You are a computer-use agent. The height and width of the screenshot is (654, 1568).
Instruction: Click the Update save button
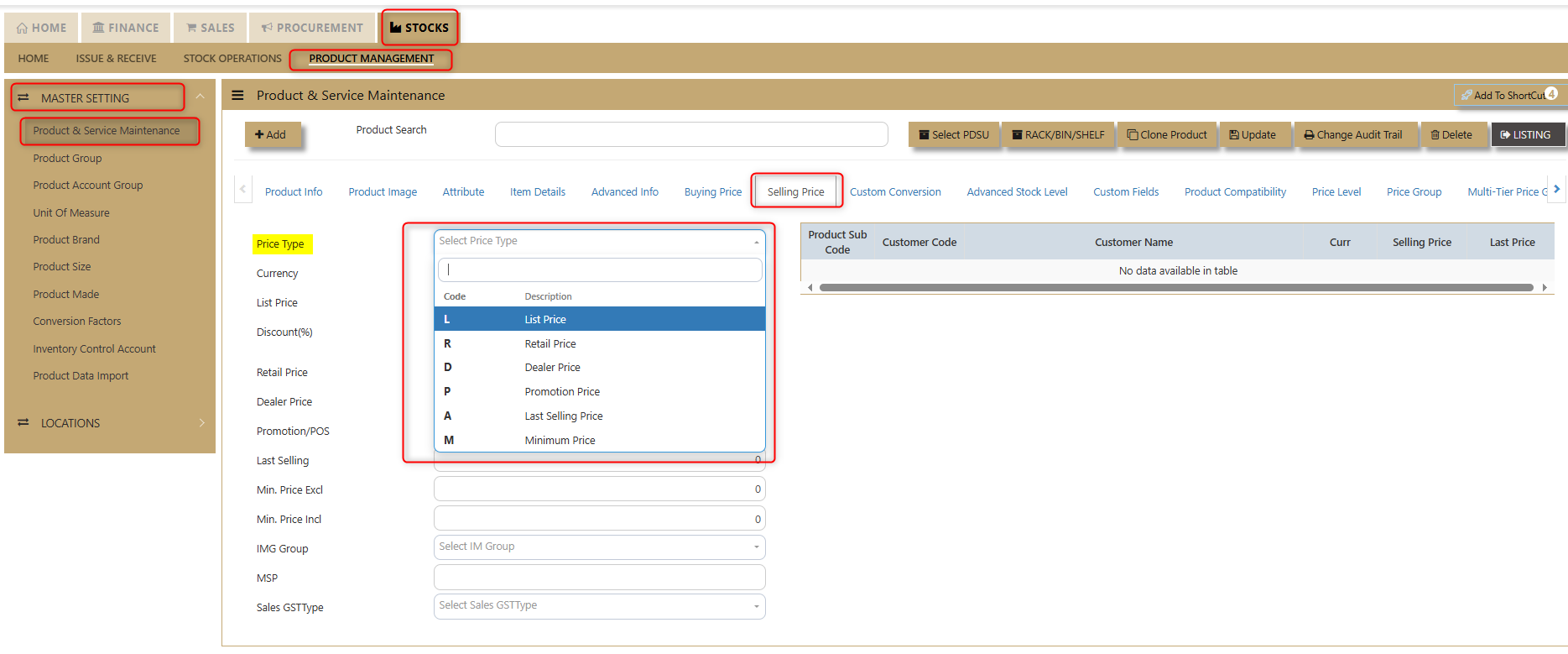(x=1254, y=134)
